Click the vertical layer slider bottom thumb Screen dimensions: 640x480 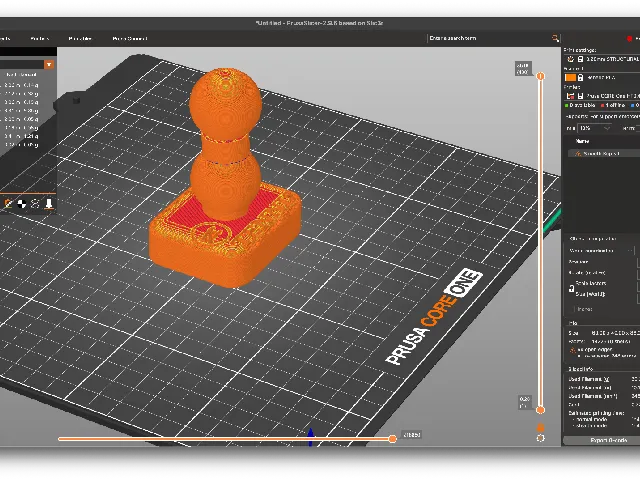[x=540, y=410]
